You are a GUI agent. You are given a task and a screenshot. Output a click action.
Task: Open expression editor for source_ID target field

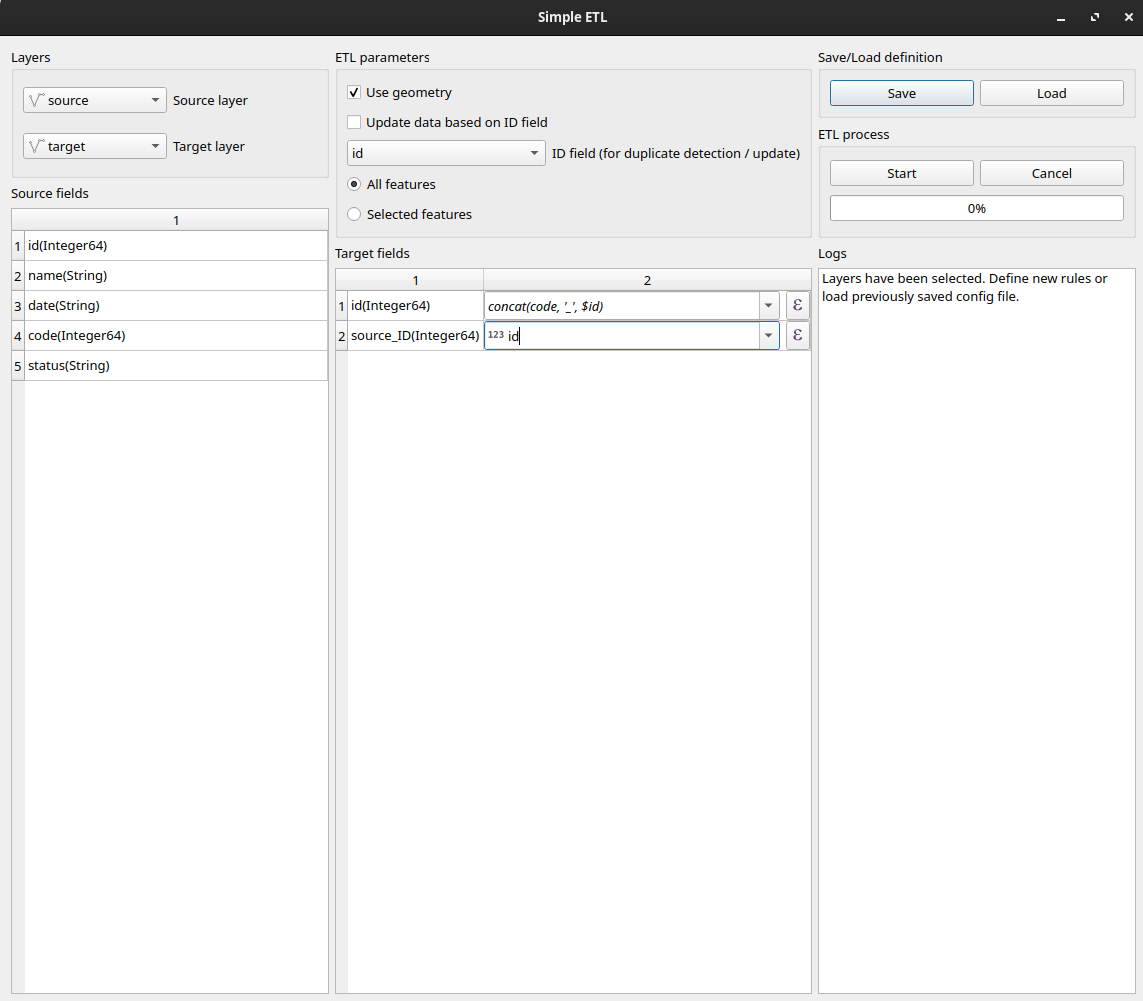[x=797, y=336]
